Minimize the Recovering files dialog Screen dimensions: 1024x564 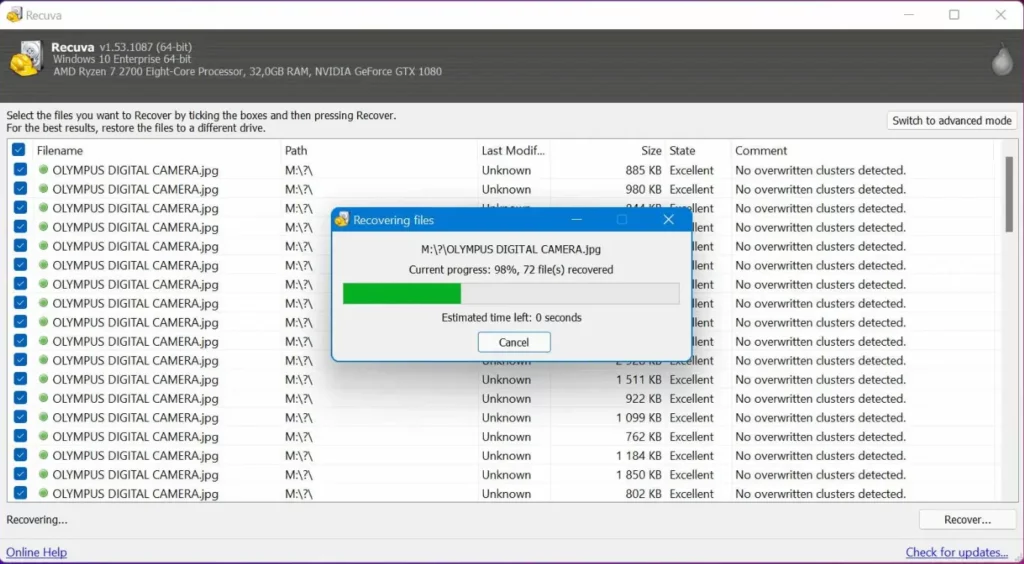pos(576,219)
